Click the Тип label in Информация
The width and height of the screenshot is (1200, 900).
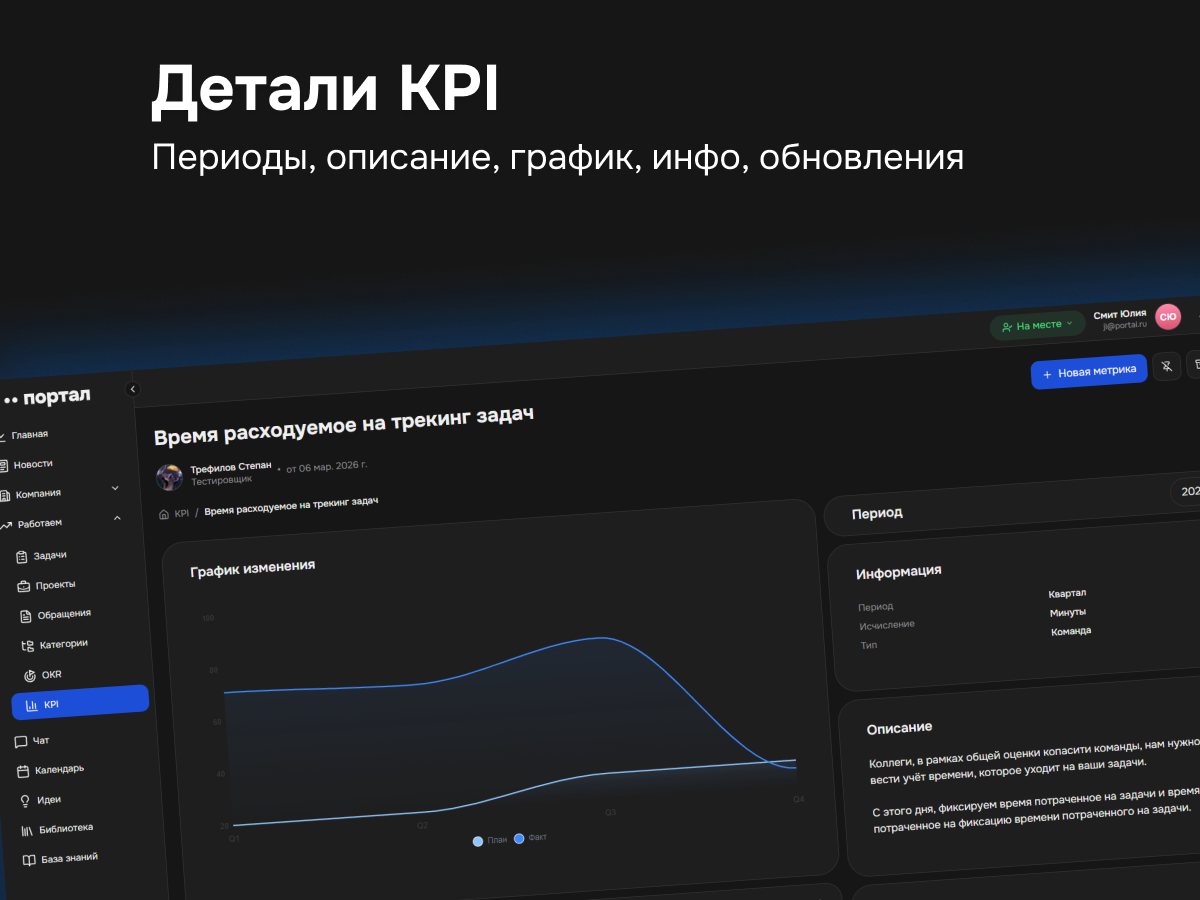coord(869,645)
